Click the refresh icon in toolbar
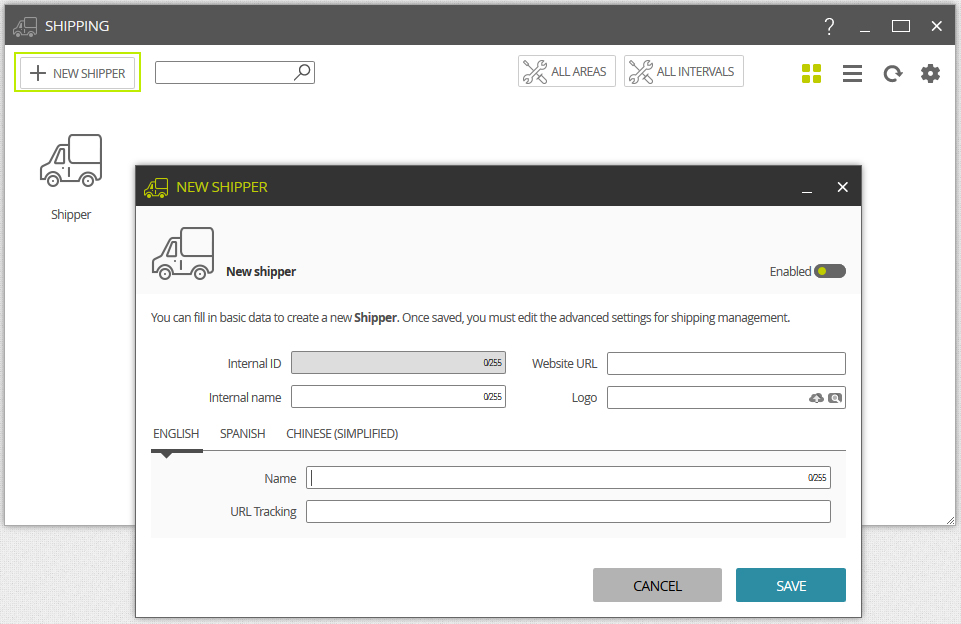Screen dimensions: 961x624 point(892,74)
